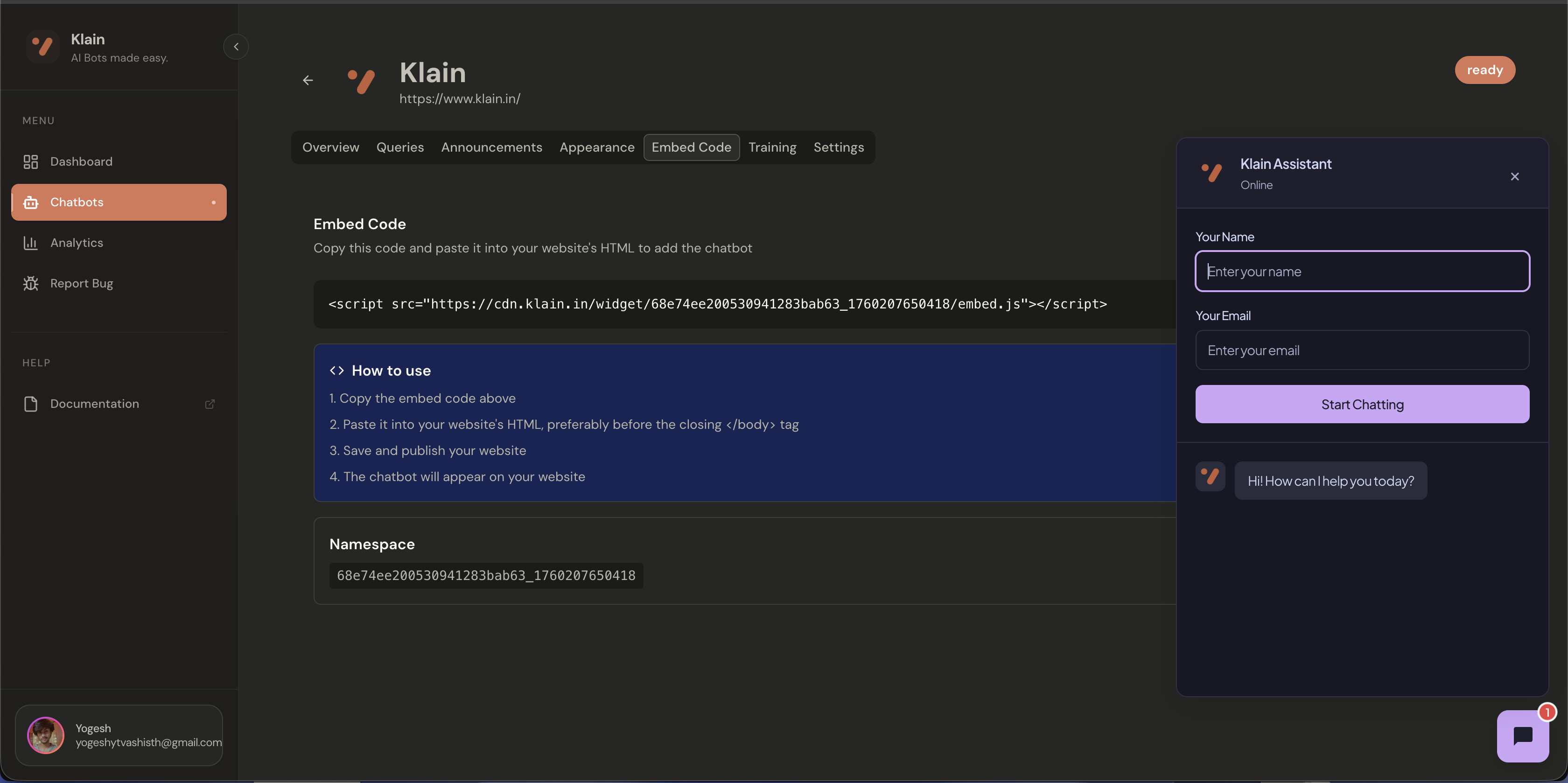This screenshot has width=1568, height=783.
Task: Click the back arrow next to the Klain heading
Action: pyautogui.click(x=308, y=80)
